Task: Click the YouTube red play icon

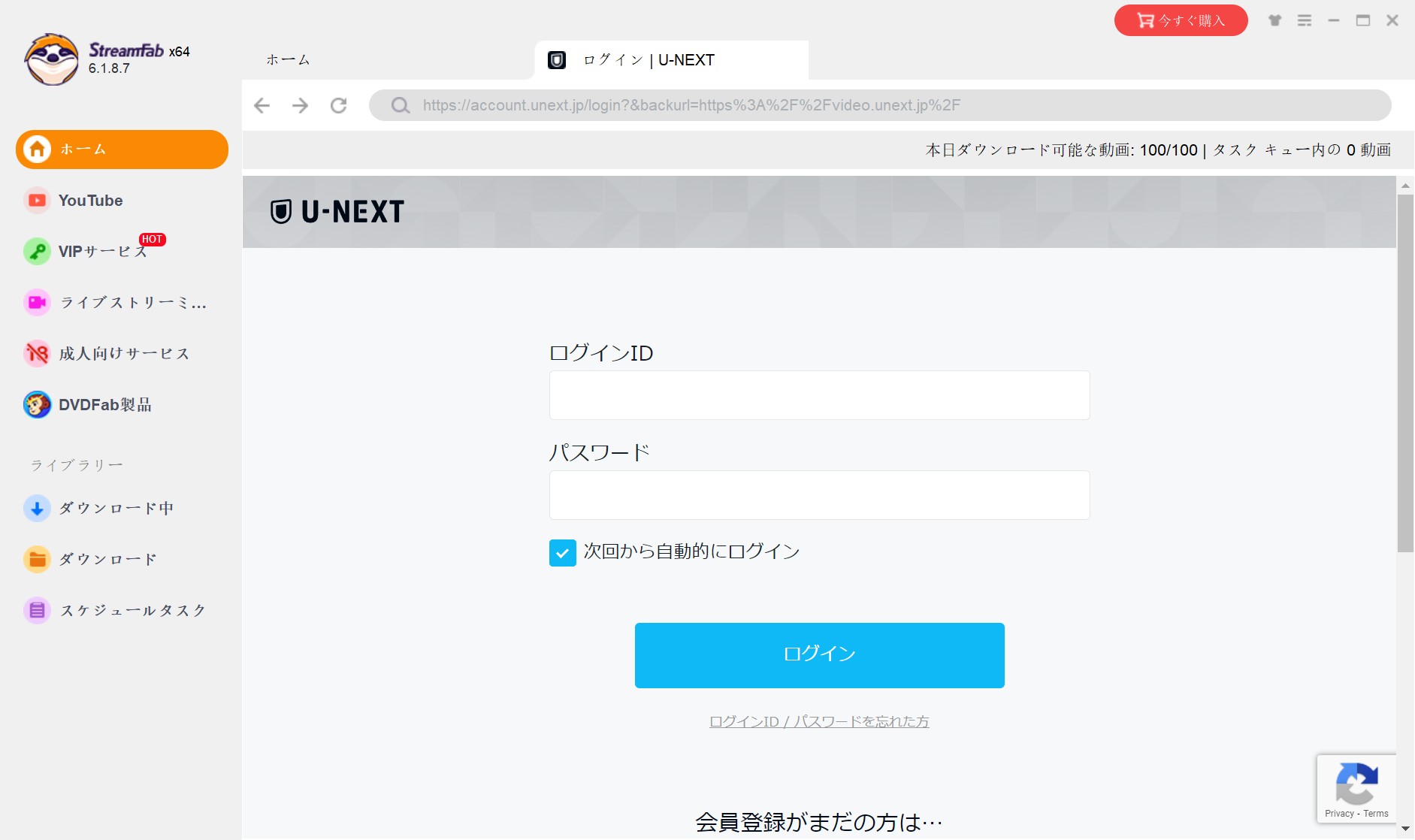Action: click(x=37, y=201)
